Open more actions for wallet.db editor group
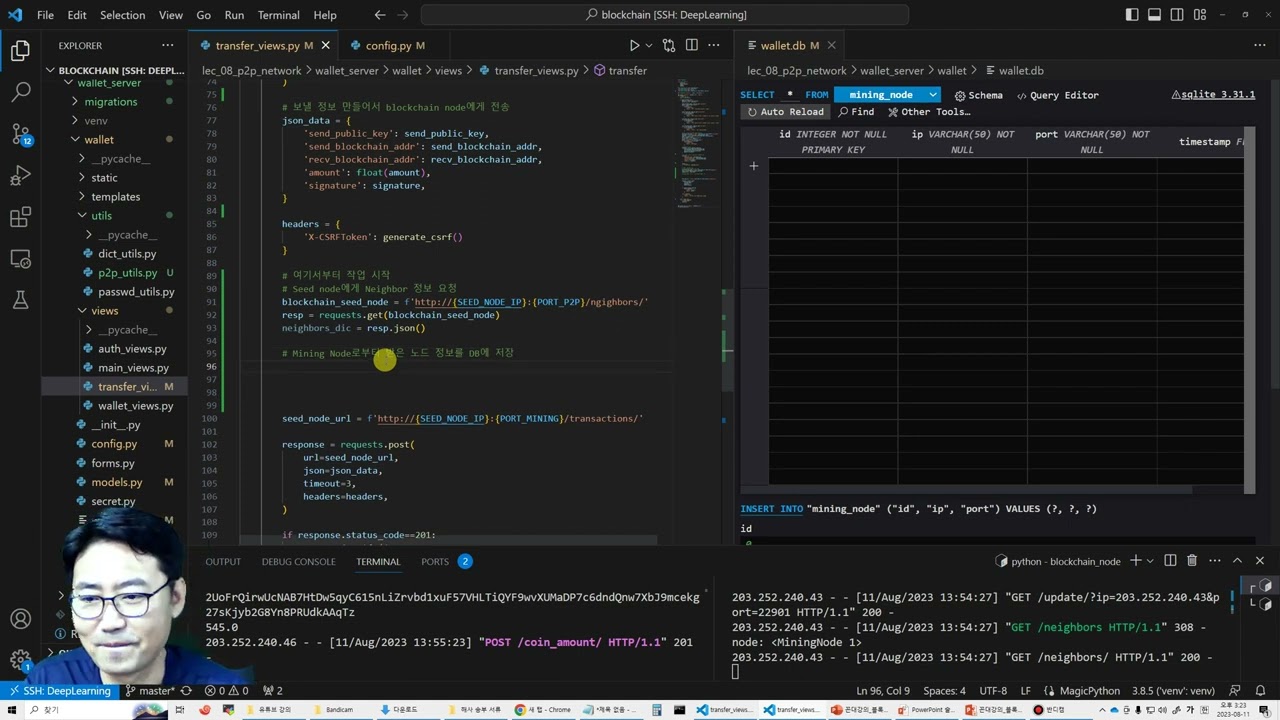Screen dimensions: 1280x720 tap(1258, 46)
